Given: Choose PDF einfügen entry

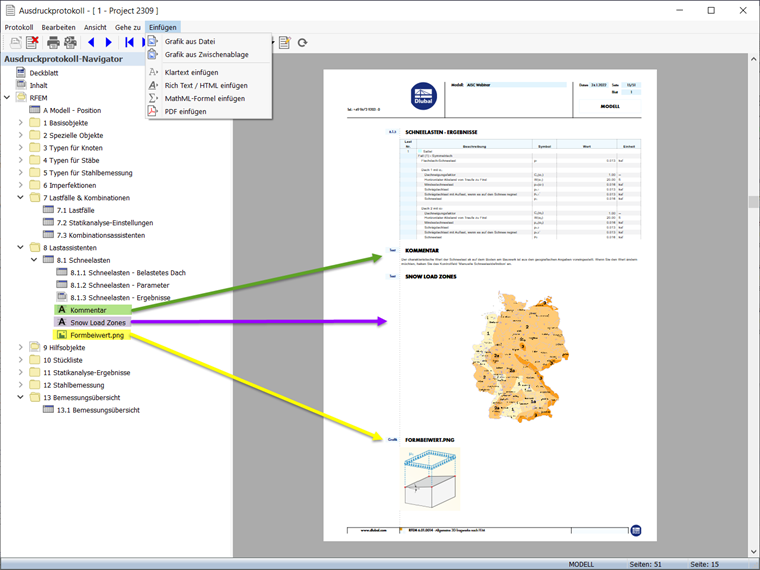Looking at the screenshot, I should (x=185, y=111).
